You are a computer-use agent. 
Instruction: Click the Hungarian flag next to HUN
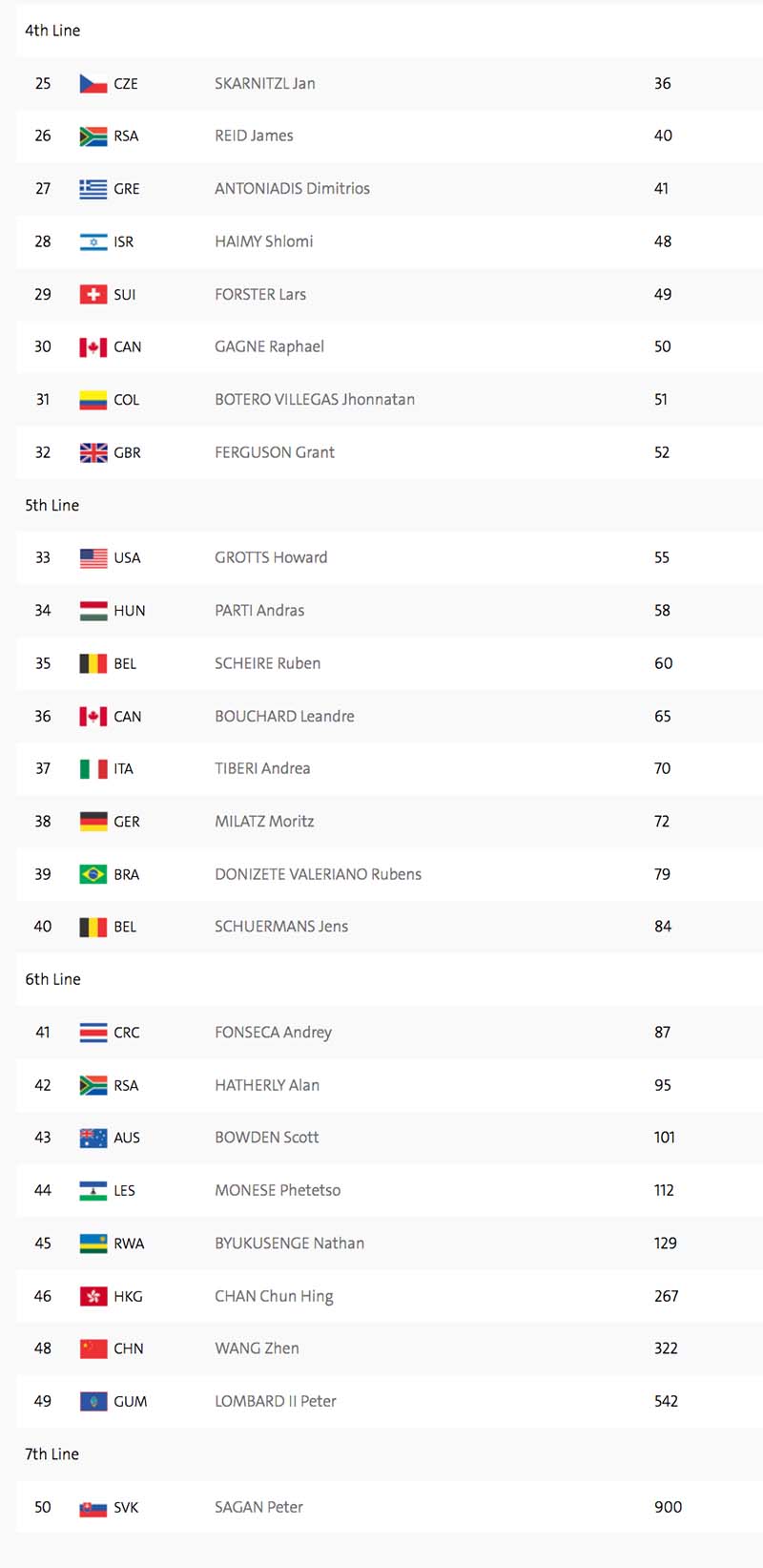click(x=93, y=611)
